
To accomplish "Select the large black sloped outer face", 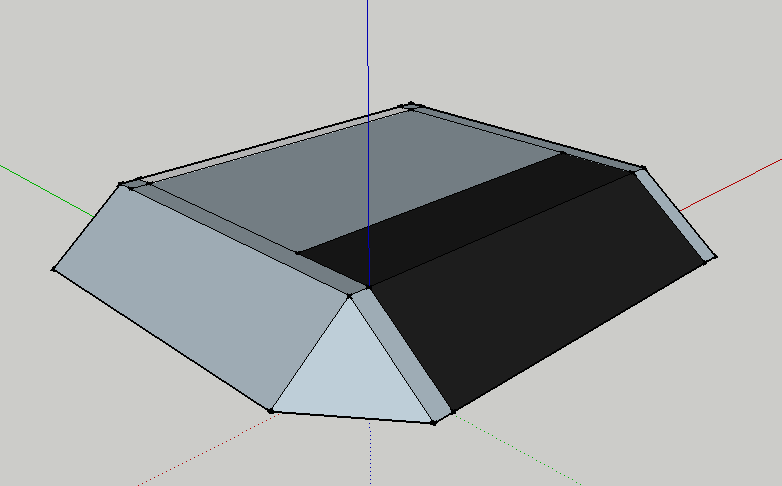I will coord(539,294).
